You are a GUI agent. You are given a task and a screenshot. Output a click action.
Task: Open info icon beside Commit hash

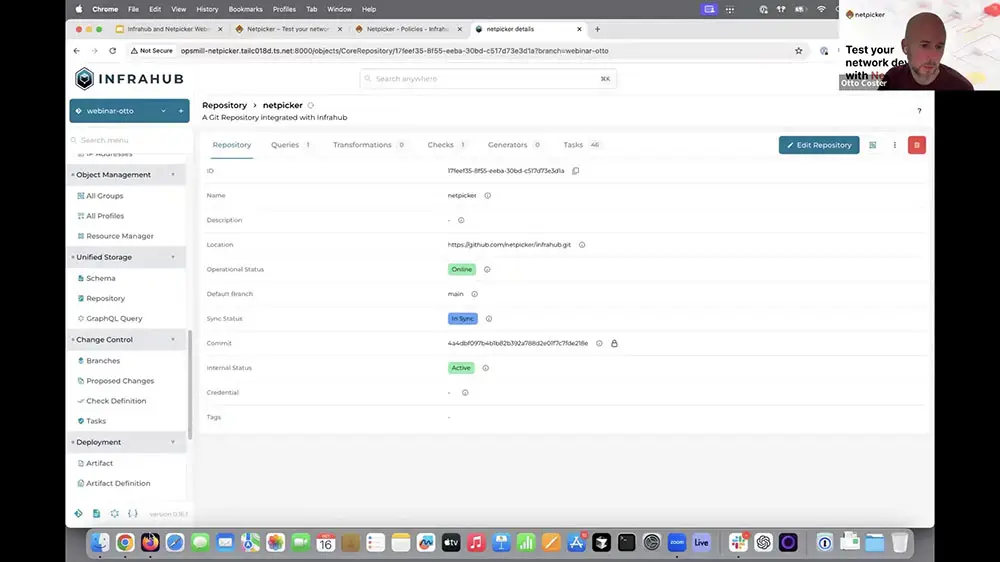[599, 343]
